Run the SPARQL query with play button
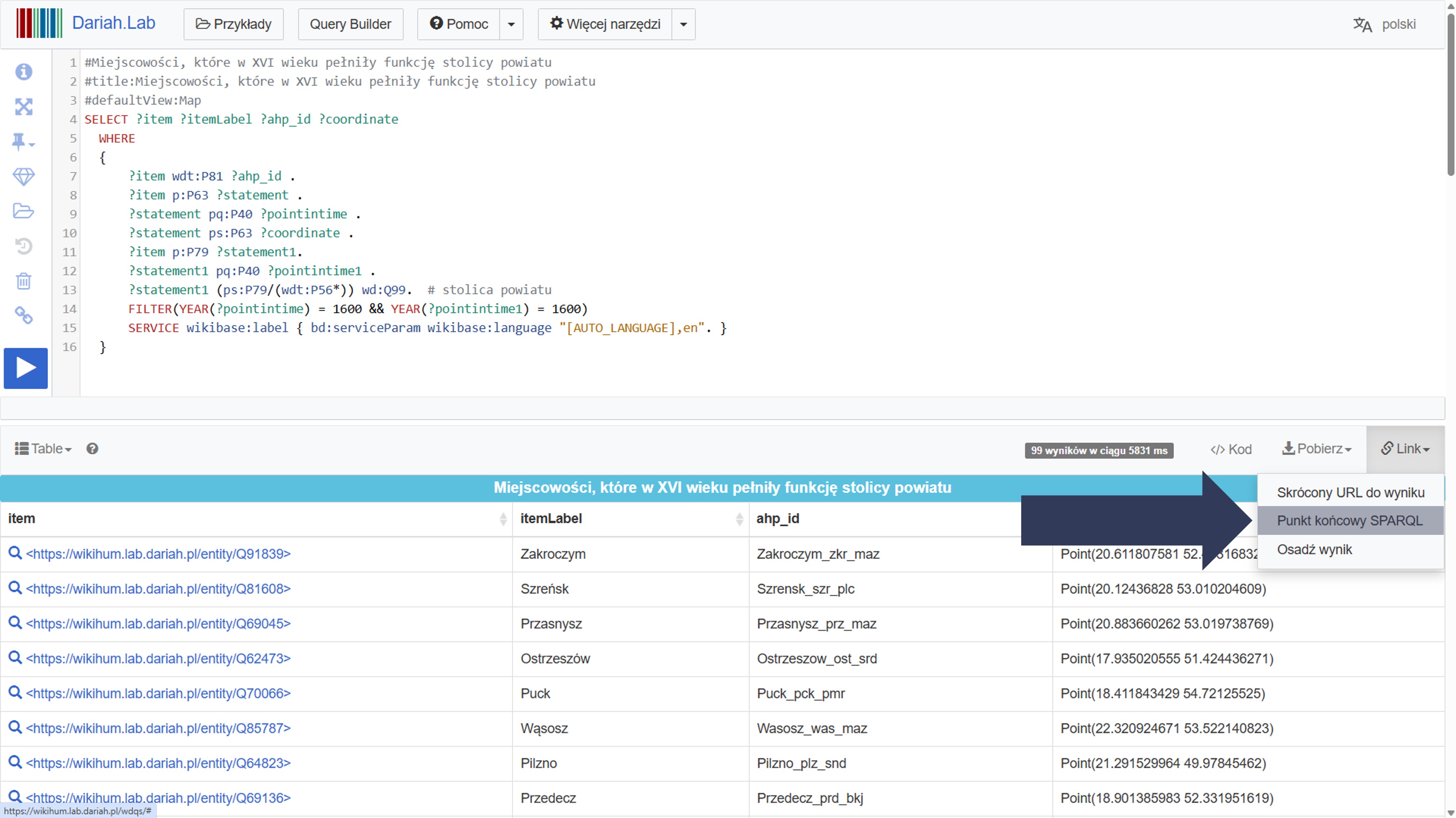The height and width of the screenshot is (818, 1456). pos(25,368)
